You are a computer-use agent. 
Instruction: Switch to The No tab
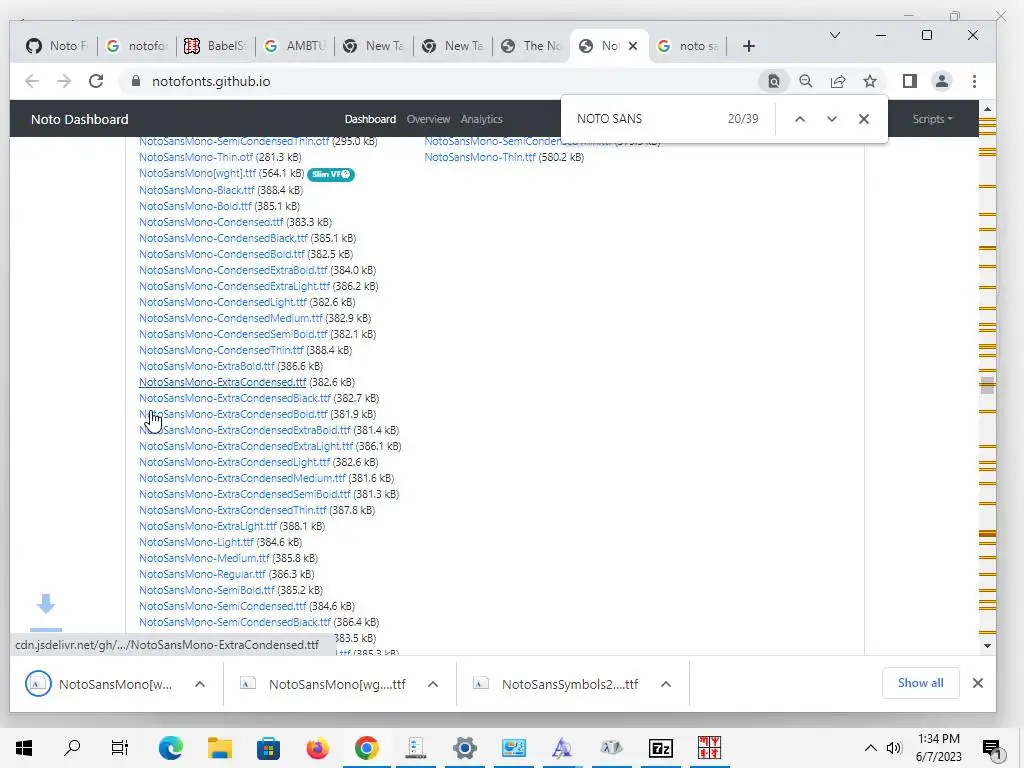pyautogui.click(x=532, y=46)
